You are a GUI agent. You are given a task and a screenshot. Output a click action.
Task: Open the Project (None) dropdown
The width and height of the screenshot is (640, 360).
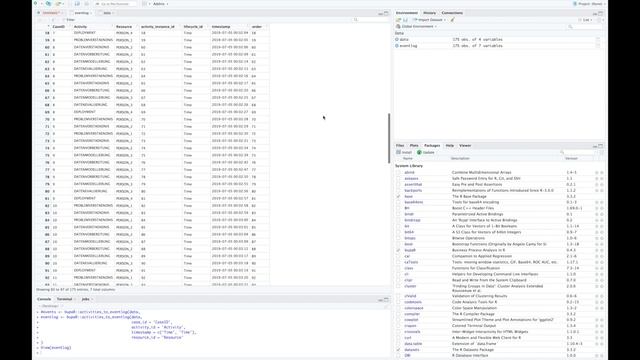pyautogui.click(x=589, y=4)
